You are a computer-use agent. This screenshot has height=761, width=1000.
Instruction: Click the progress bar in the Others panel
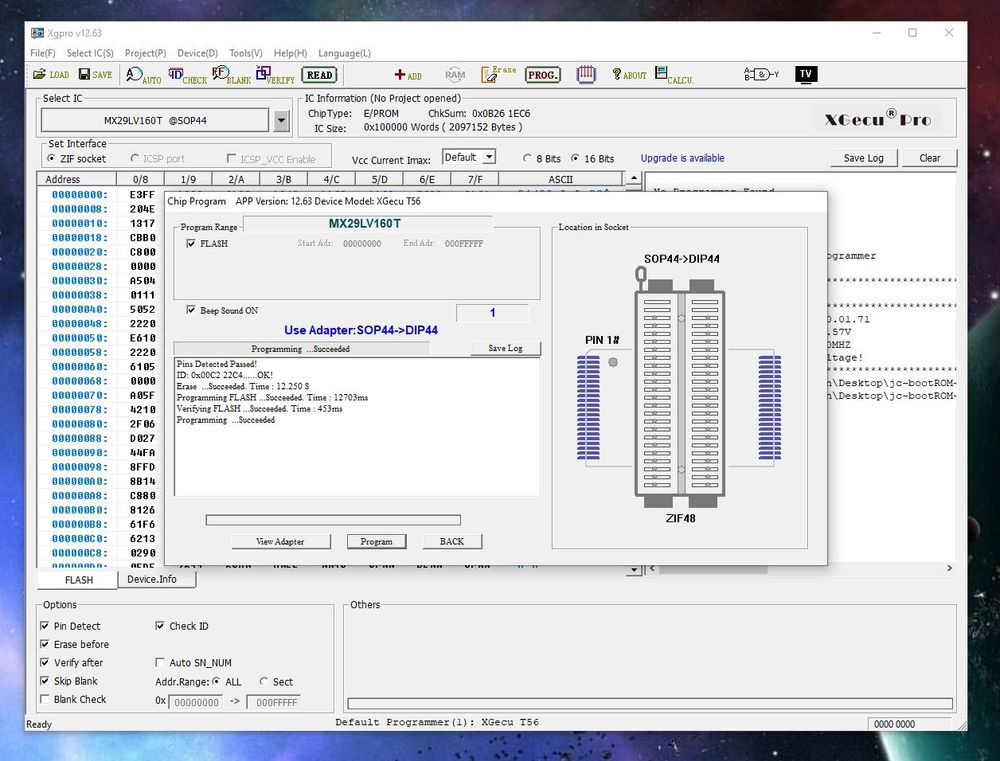pyautogui.click(x=650, y=704)
